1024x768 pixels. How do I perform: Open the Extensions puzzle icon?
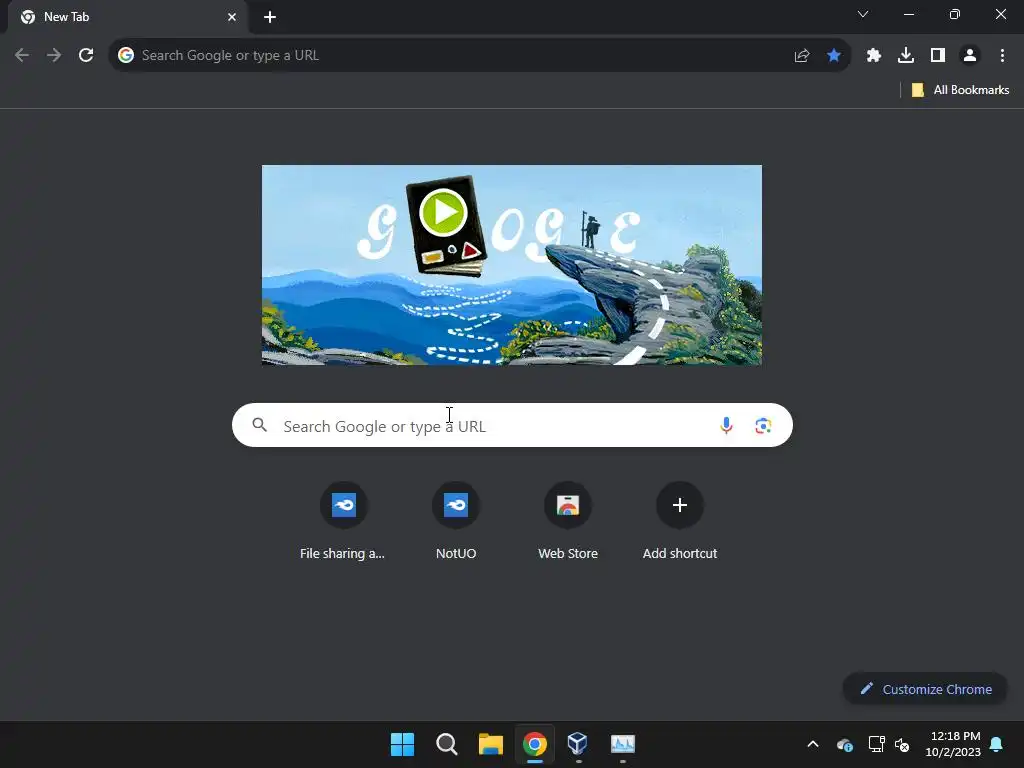pyautogui.click(x=874, y=56)
